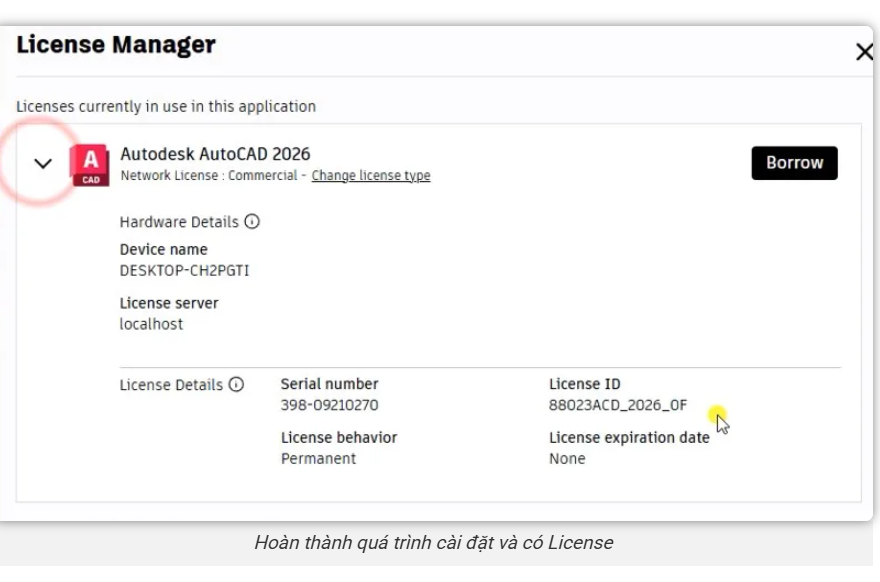Open the Change license type link
This screenshot has width=880, height=582.
click(x=370, y=176)
